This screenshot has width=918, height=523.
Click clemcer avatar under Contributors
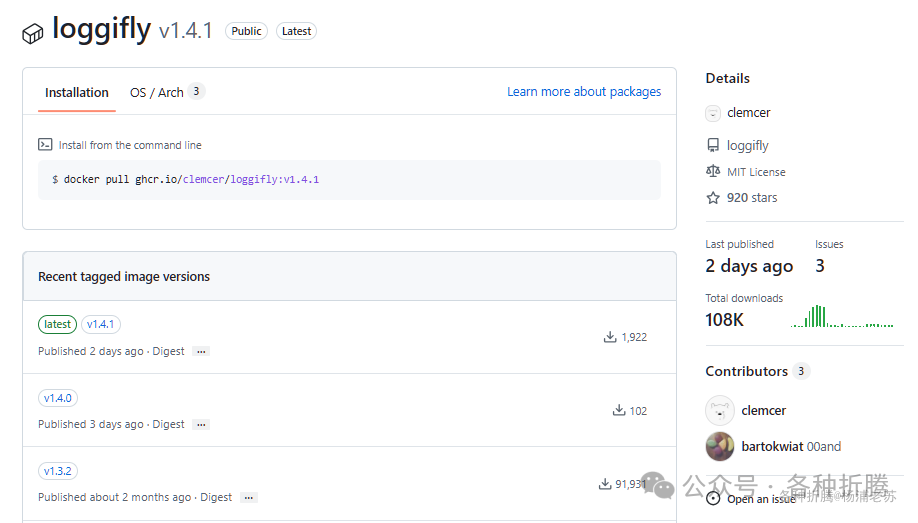pos(720,411)
